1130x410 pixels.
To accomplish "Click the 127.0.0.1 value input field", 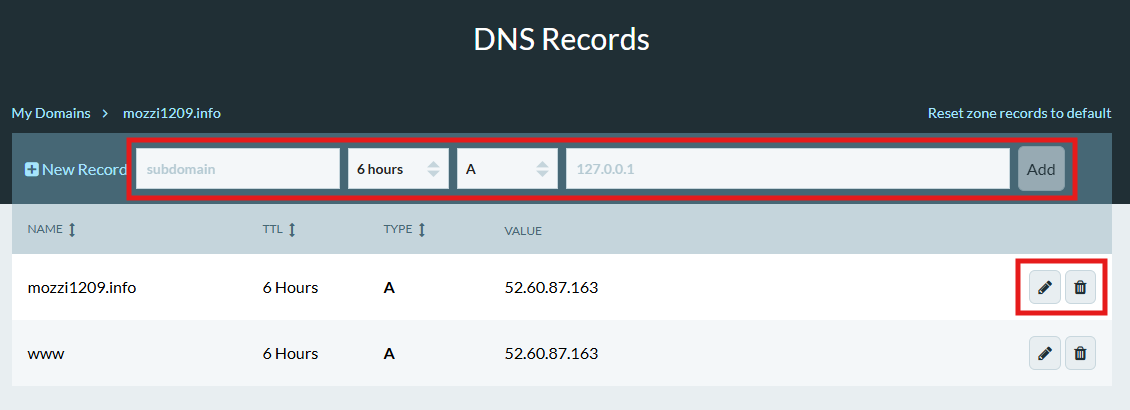I will coord(787,169).
